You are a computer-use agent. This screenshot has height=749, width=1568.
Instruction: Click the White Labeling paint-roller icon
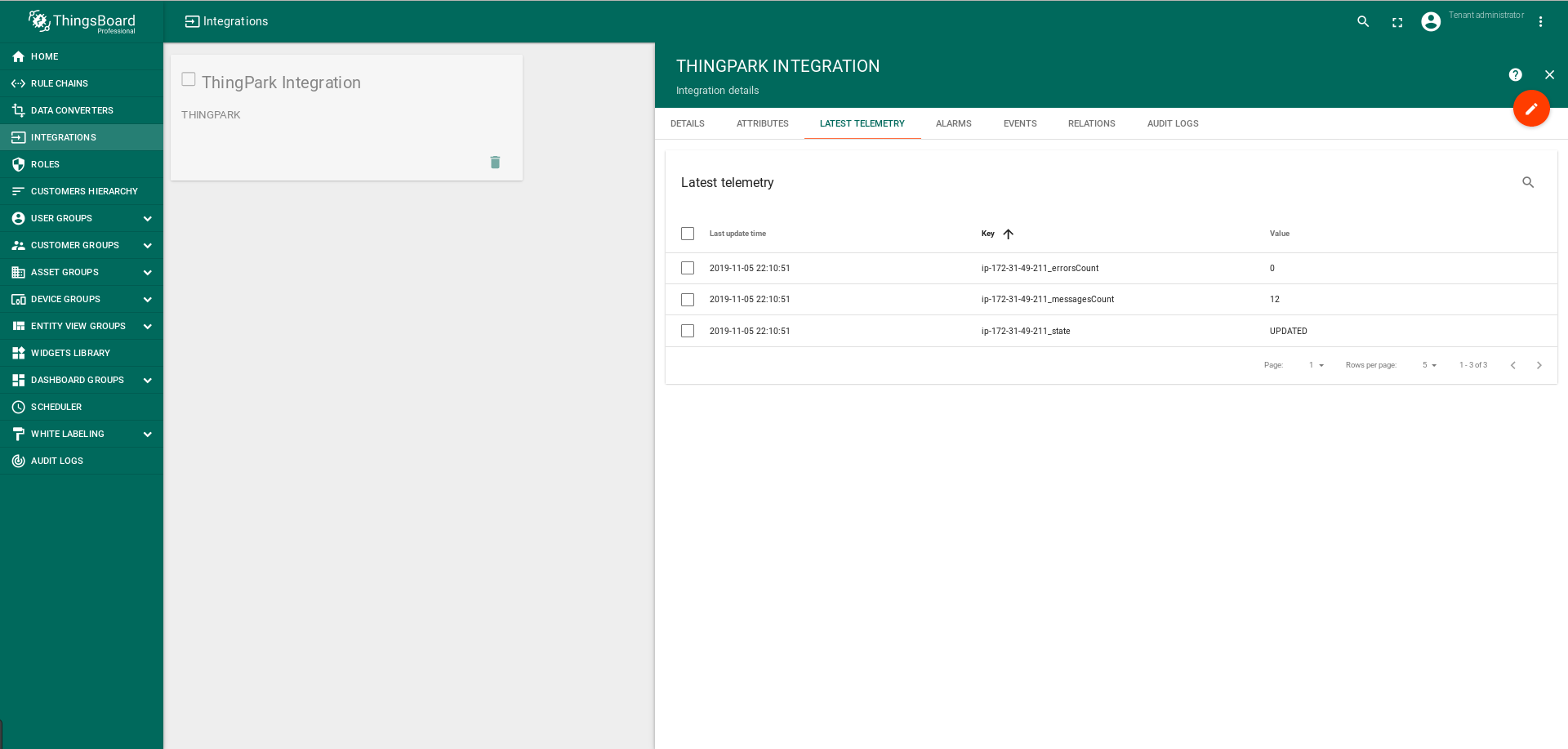[x=18, y=434]
